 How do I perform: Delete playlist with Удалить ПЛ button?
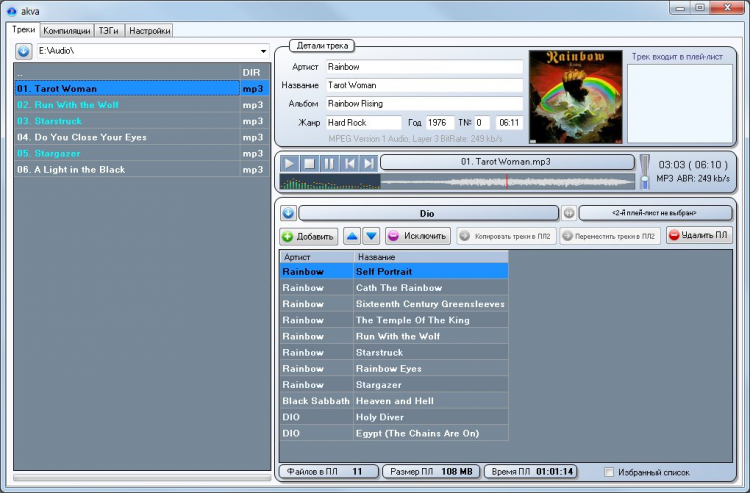[x=698, y=235]
